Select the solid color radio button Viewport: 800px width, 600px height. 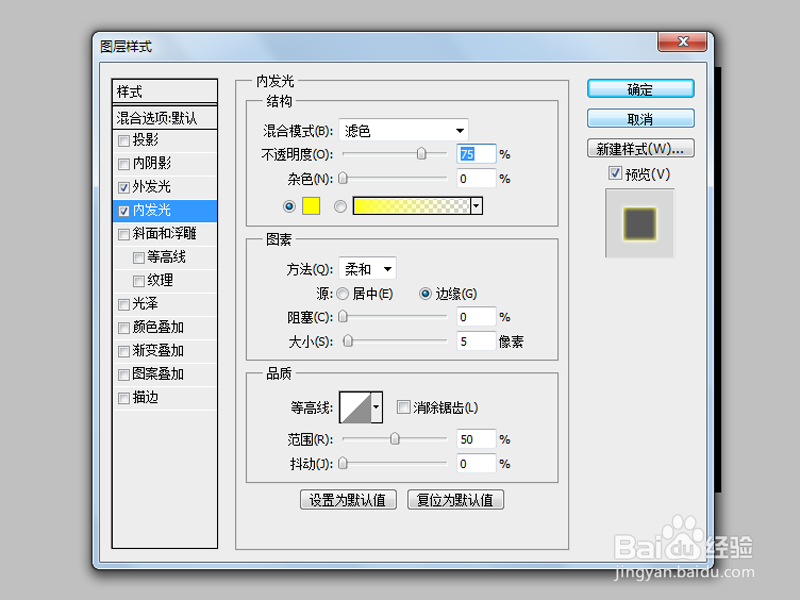click(289, 206)
